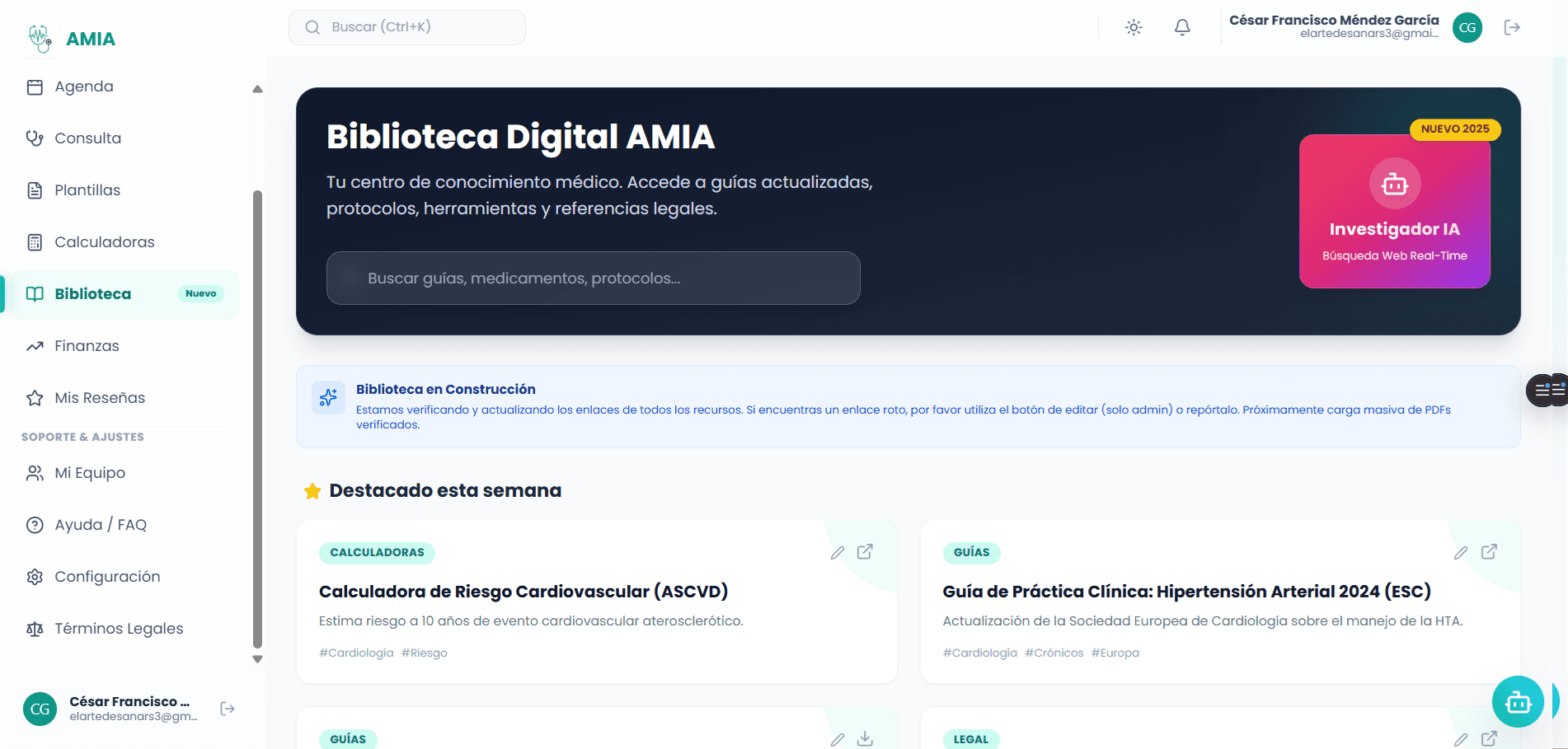Download the lower Guías card resource

coord(865,738)
